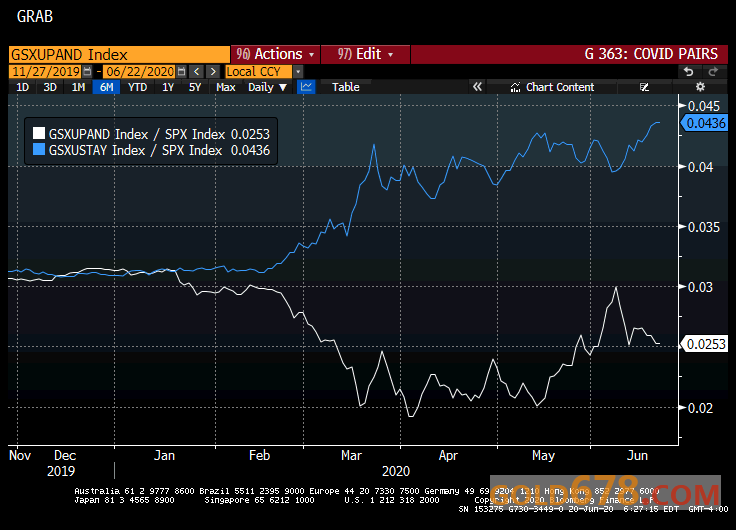
Task: Select the YTD time range
Action: tap(138, 87)
